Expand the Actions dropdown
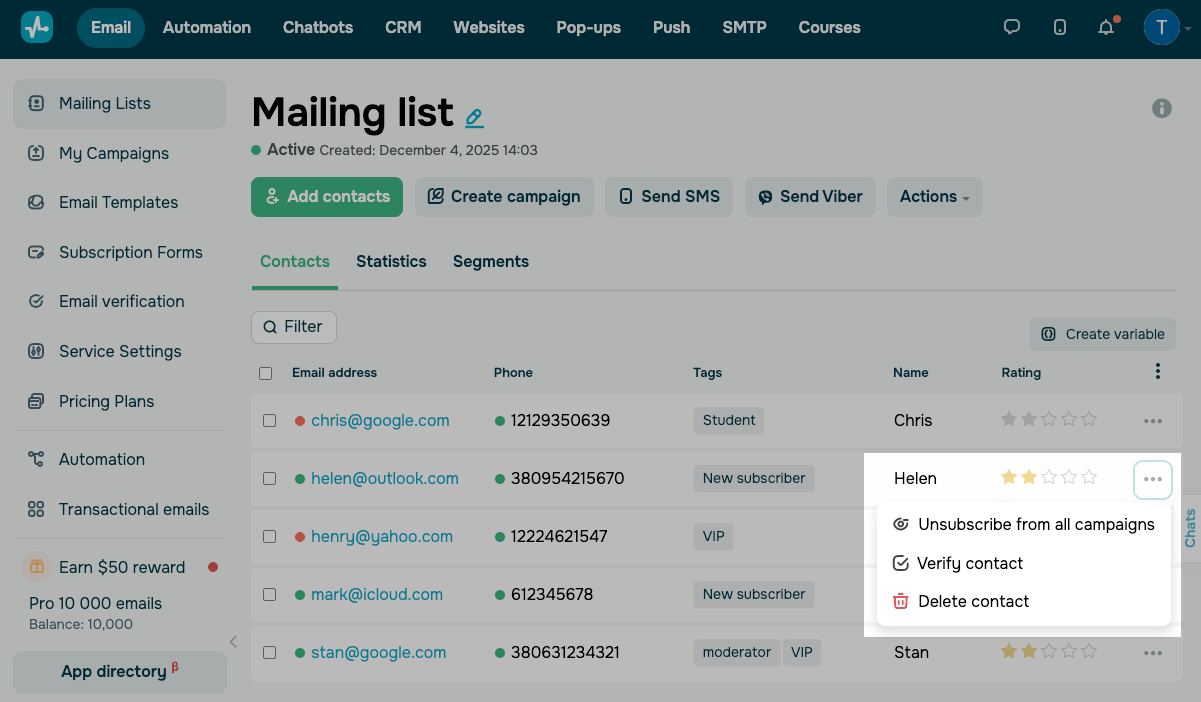Screen dimensions: 1201x702 click(934, 197)
